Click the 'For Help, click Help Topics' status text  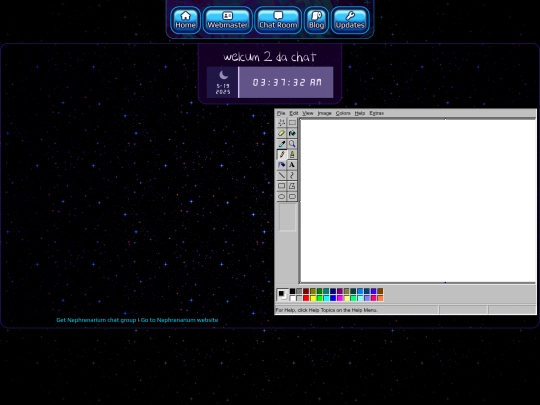pos(326,310)
